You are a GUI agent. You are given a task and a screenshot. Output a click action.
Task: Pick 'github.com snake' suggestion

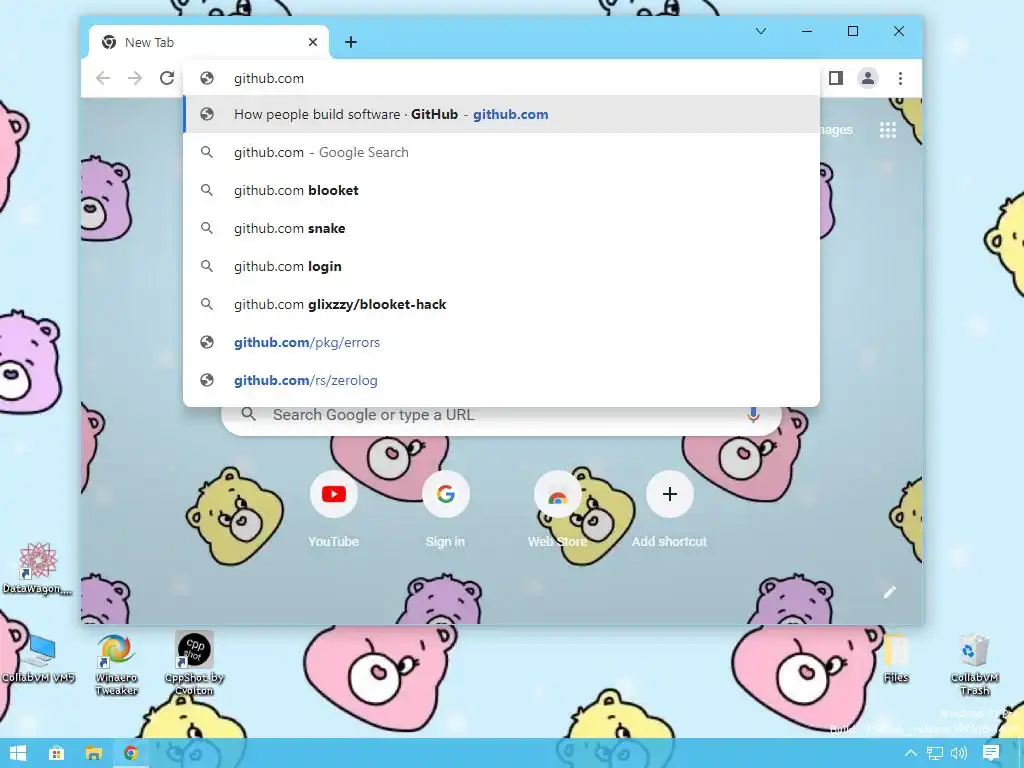[x=501, y=228]
